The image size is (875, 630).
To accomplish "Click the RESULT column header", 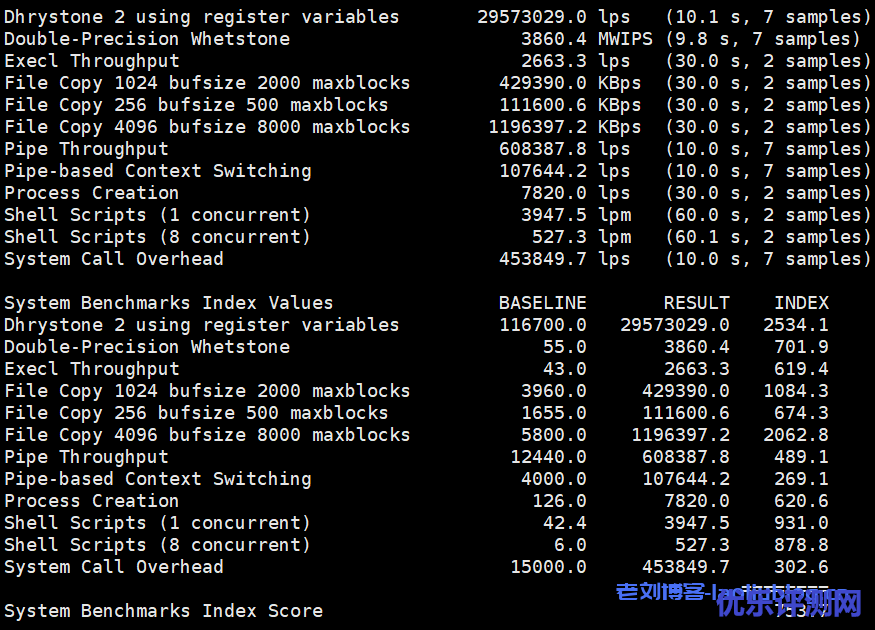I will [x=696, y=303].
